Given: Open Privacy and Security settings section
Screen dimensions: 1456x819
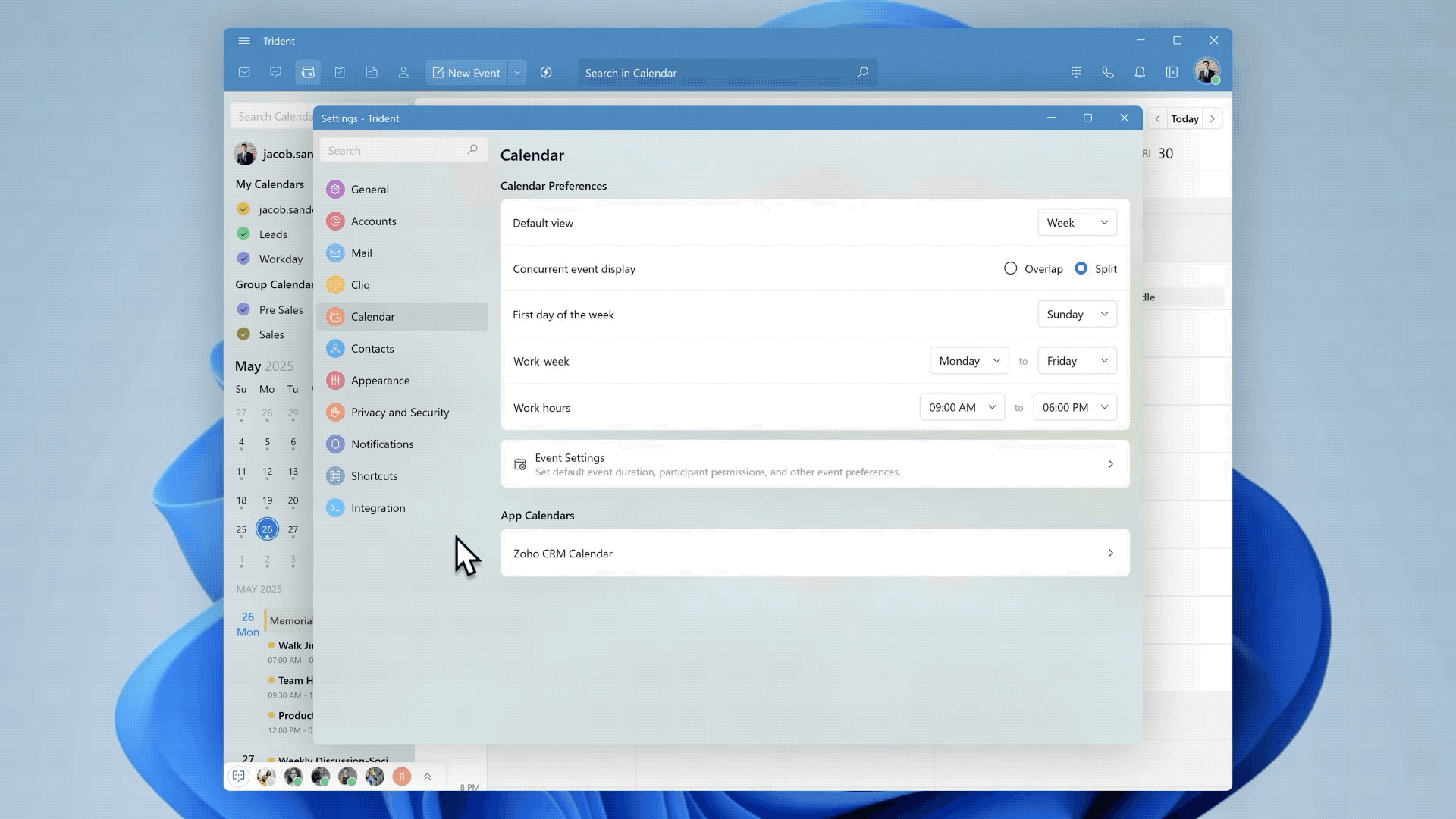Looking at the screenshot, I should (x=400, y=413).
